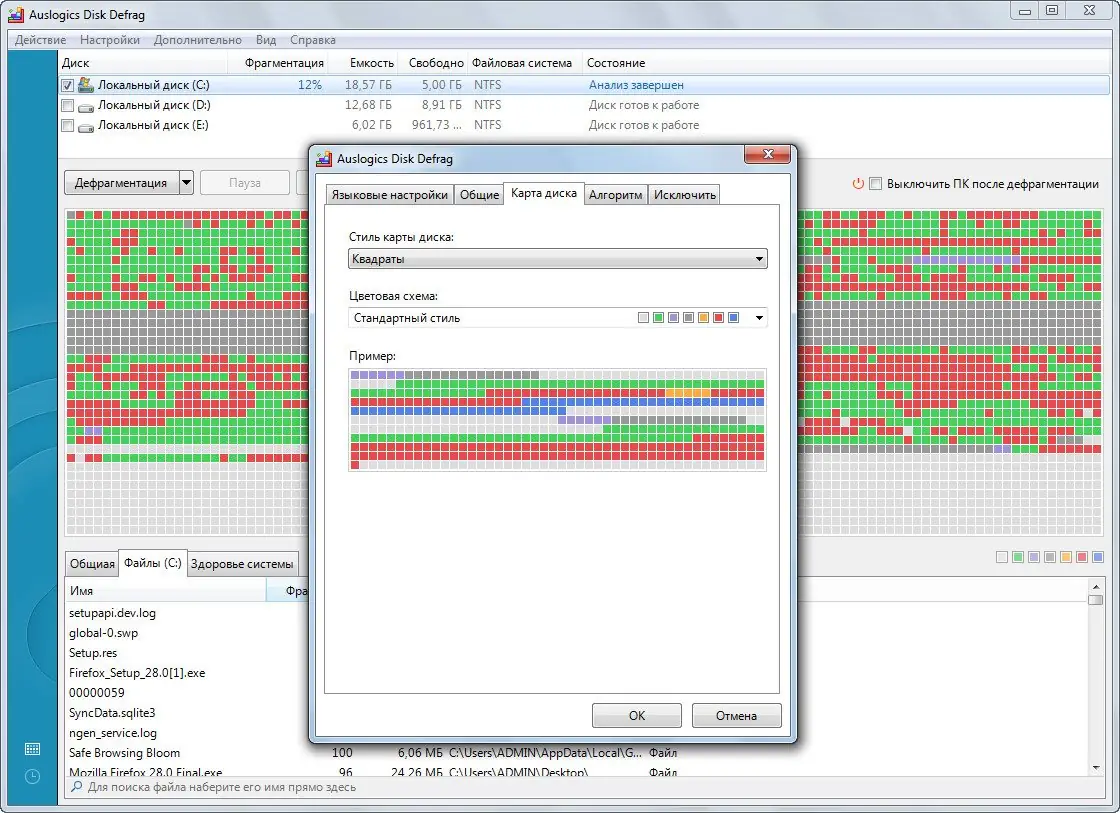
Task: Click the red legend swatch below the disk map
Action: [x=1082, y=557]
